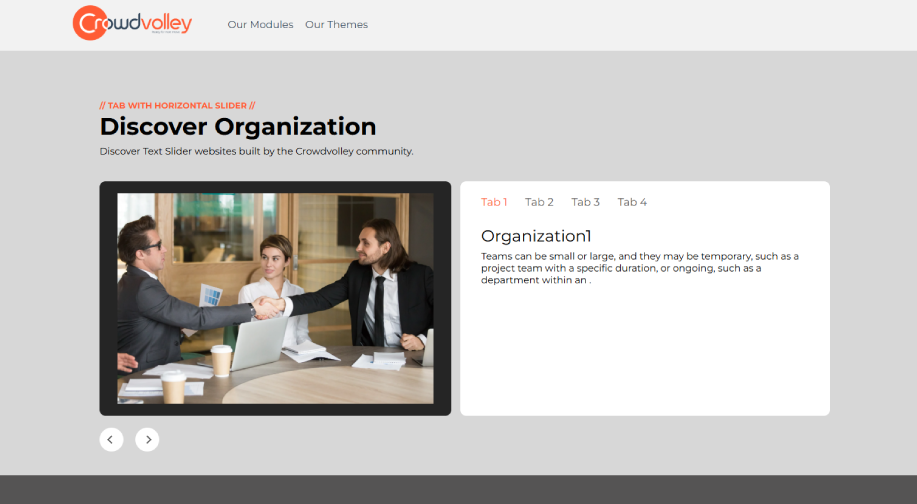Advance to the next slide arrow
917x504 pixels.
click(x=147, y=439)
